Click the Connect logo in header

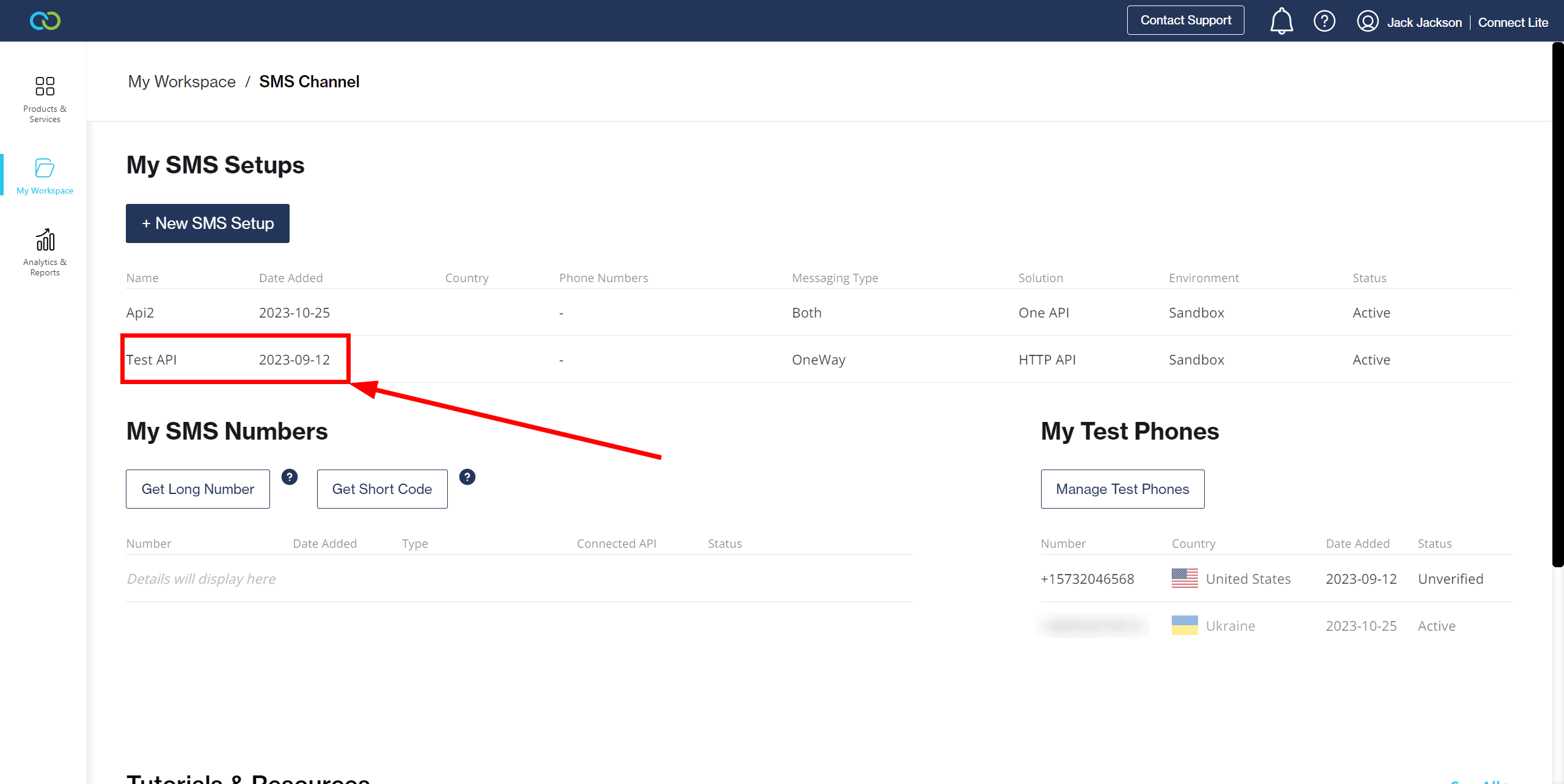[45, 21]
